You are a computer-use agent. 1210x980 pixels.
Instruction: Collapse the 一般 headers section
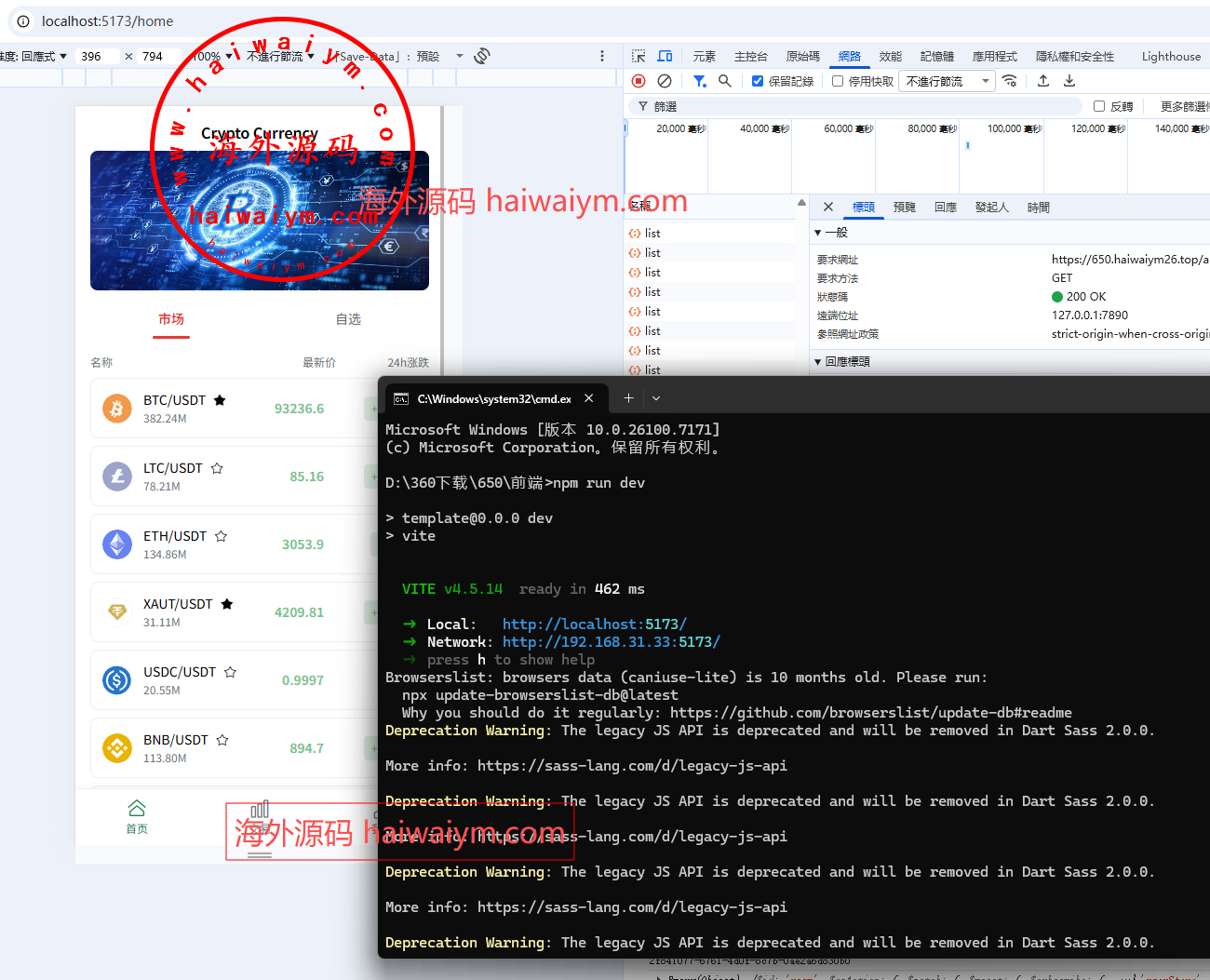coord(818,233)
